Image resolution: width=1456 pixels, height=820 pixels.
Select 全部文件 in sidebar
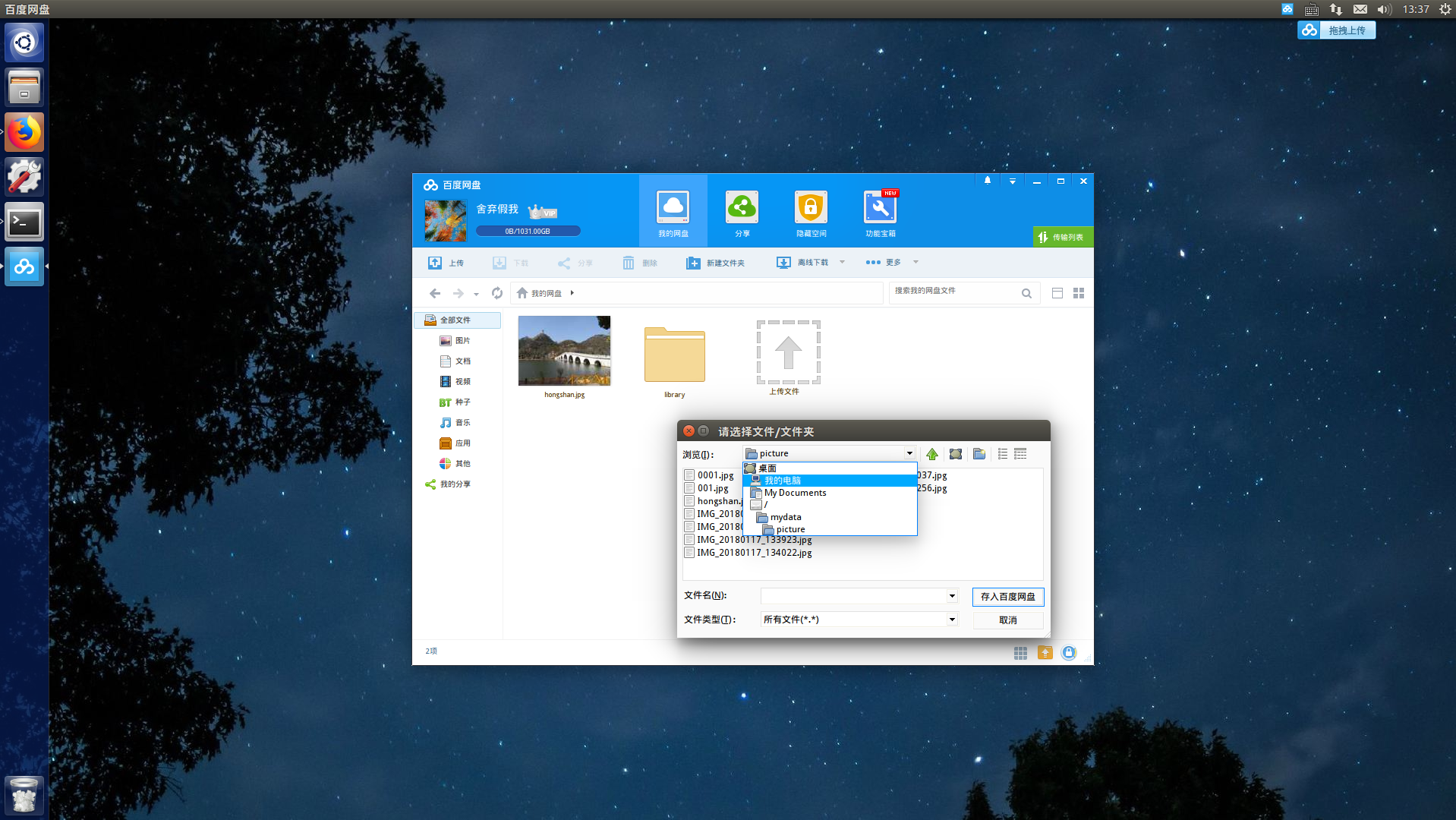point(458,320)
